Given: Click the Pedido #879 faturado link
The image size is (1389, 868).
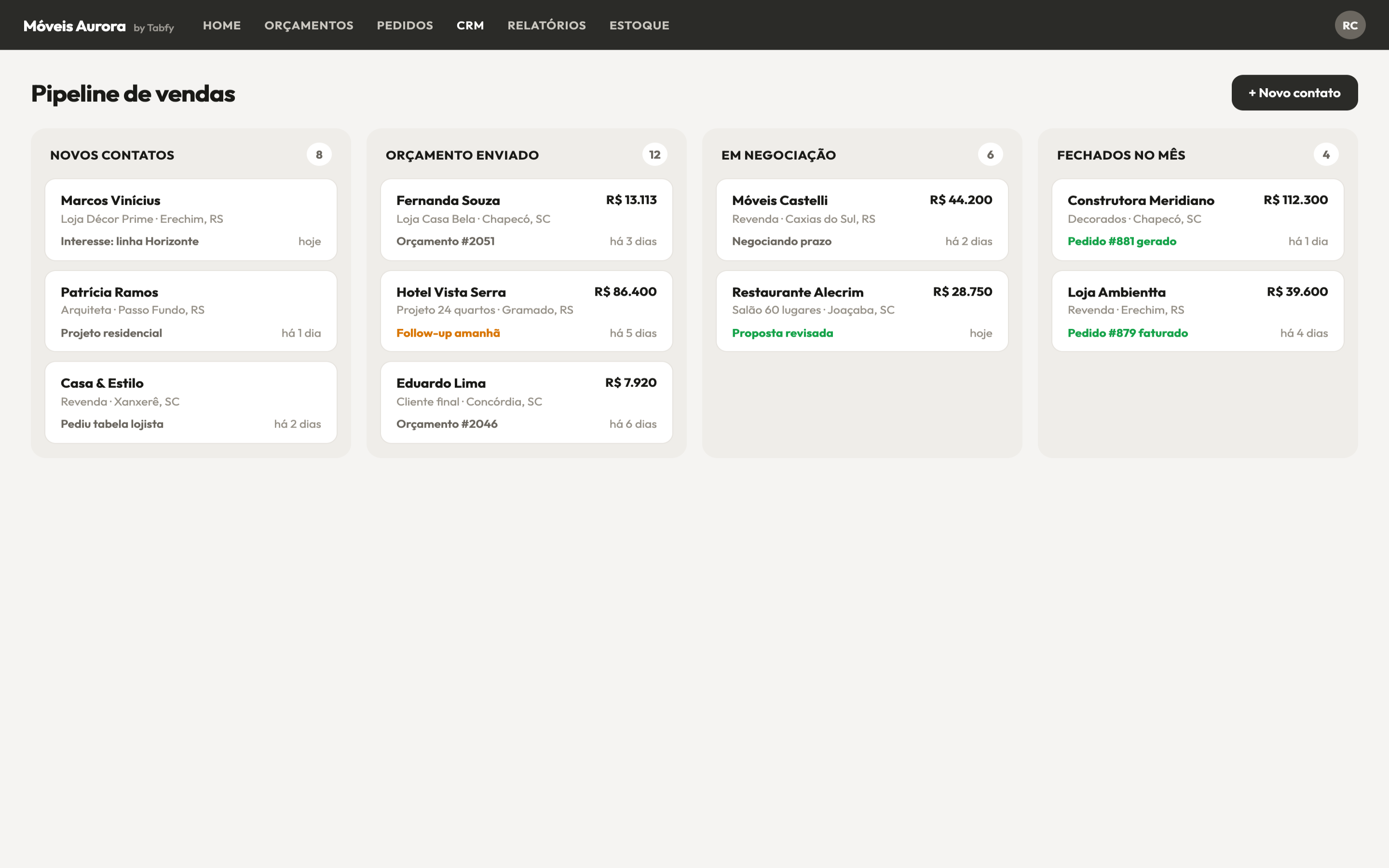Looking at the screenshot, I should (1127, 333).
